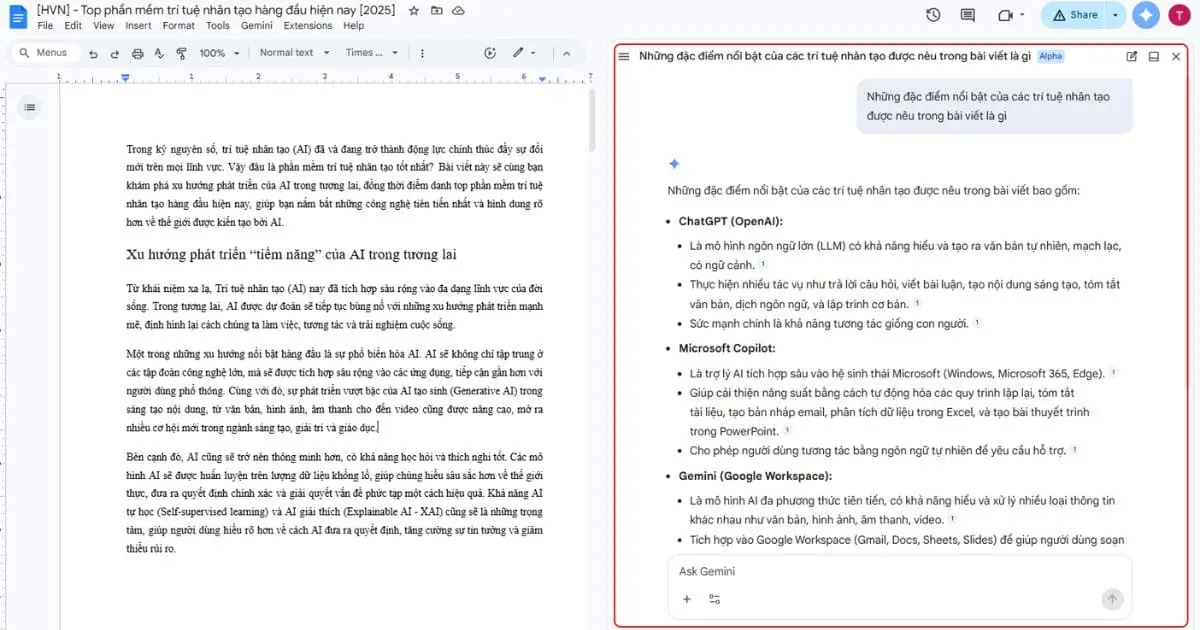Open the Help menu
Image resolution: width=1200 pixels, height=630 pixels.
click(x=353, y=26)
